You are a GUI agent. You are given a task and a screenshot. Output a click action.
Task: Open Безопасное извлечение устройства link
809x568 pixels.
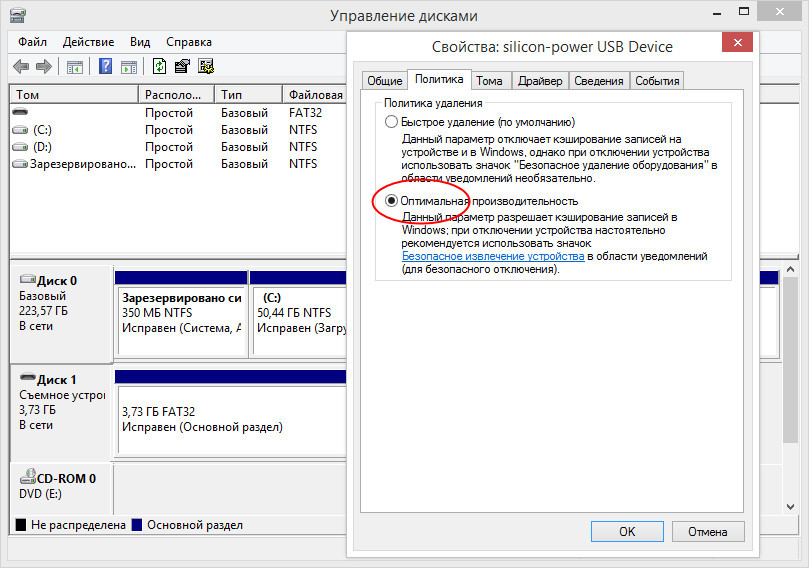[493, 256]
